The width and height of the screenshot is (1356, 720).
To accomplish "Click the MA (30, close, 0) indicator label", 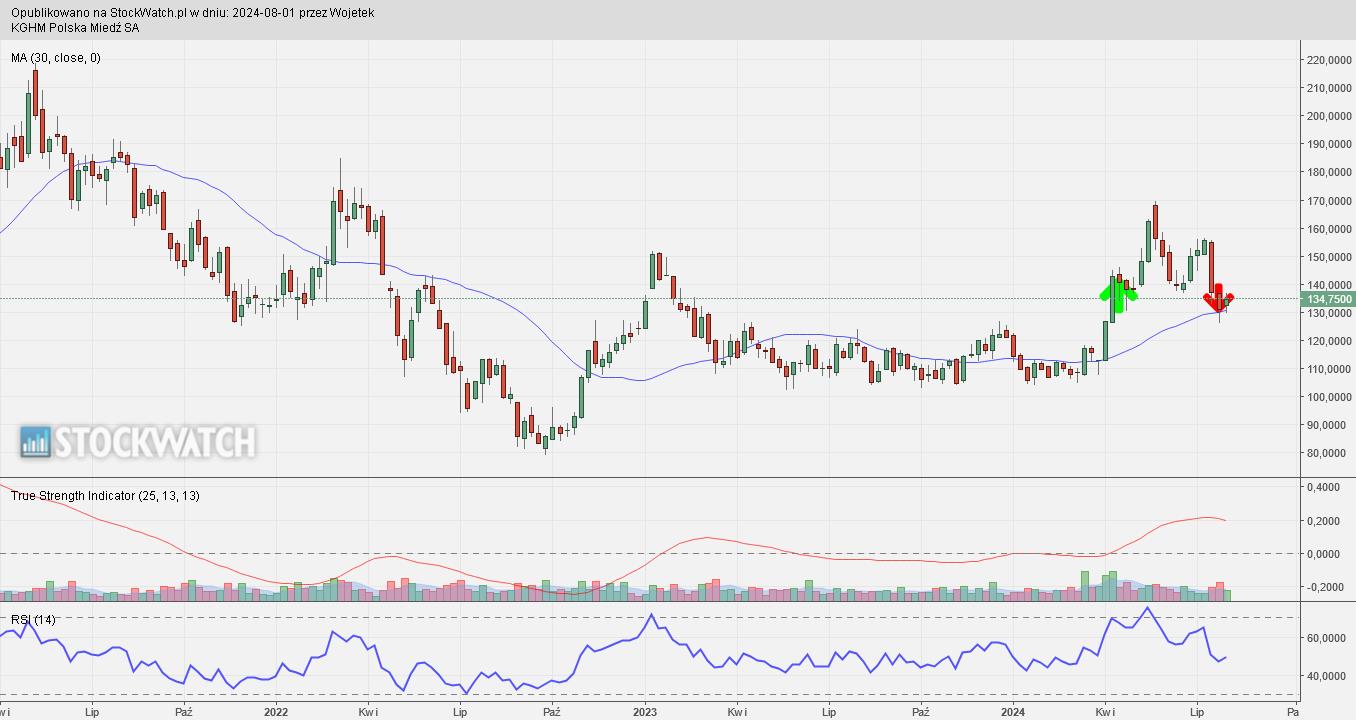I will tap(56, 58).
